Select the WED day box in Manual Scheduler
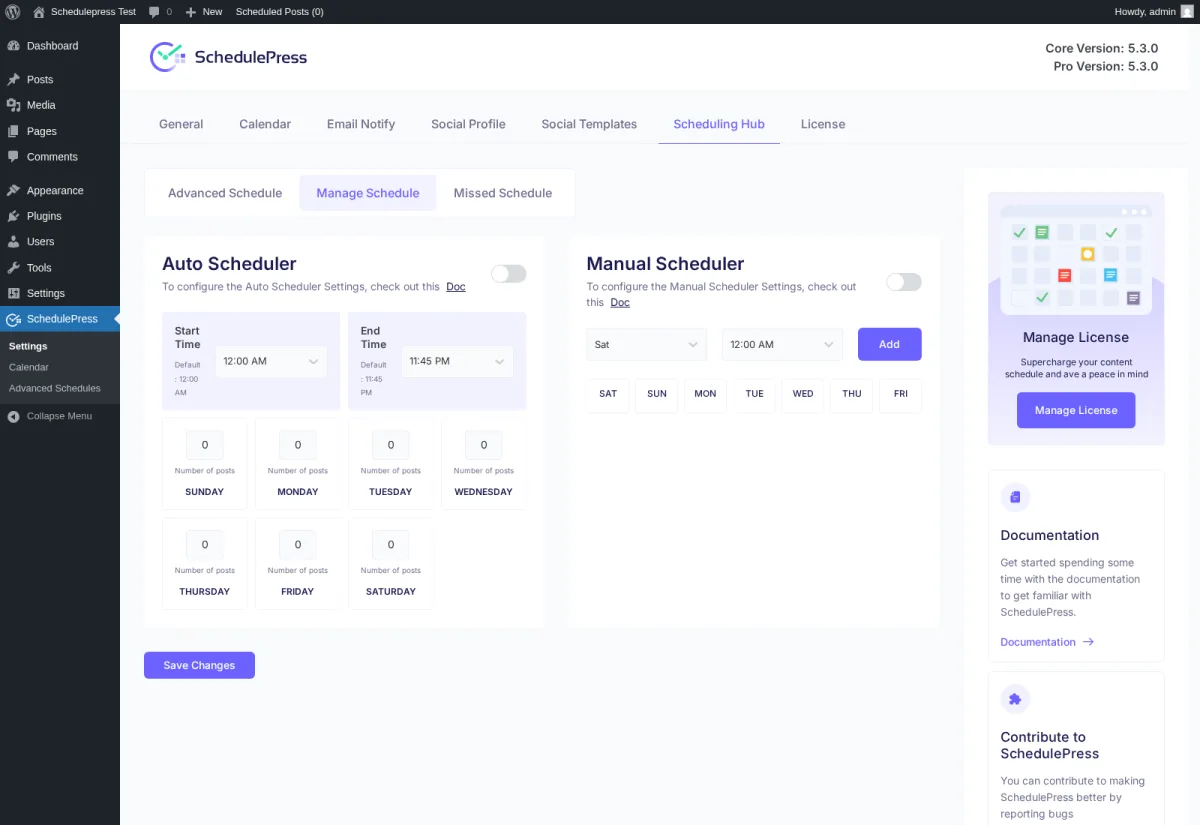1200x825 pixels. (x=803, y=394)
